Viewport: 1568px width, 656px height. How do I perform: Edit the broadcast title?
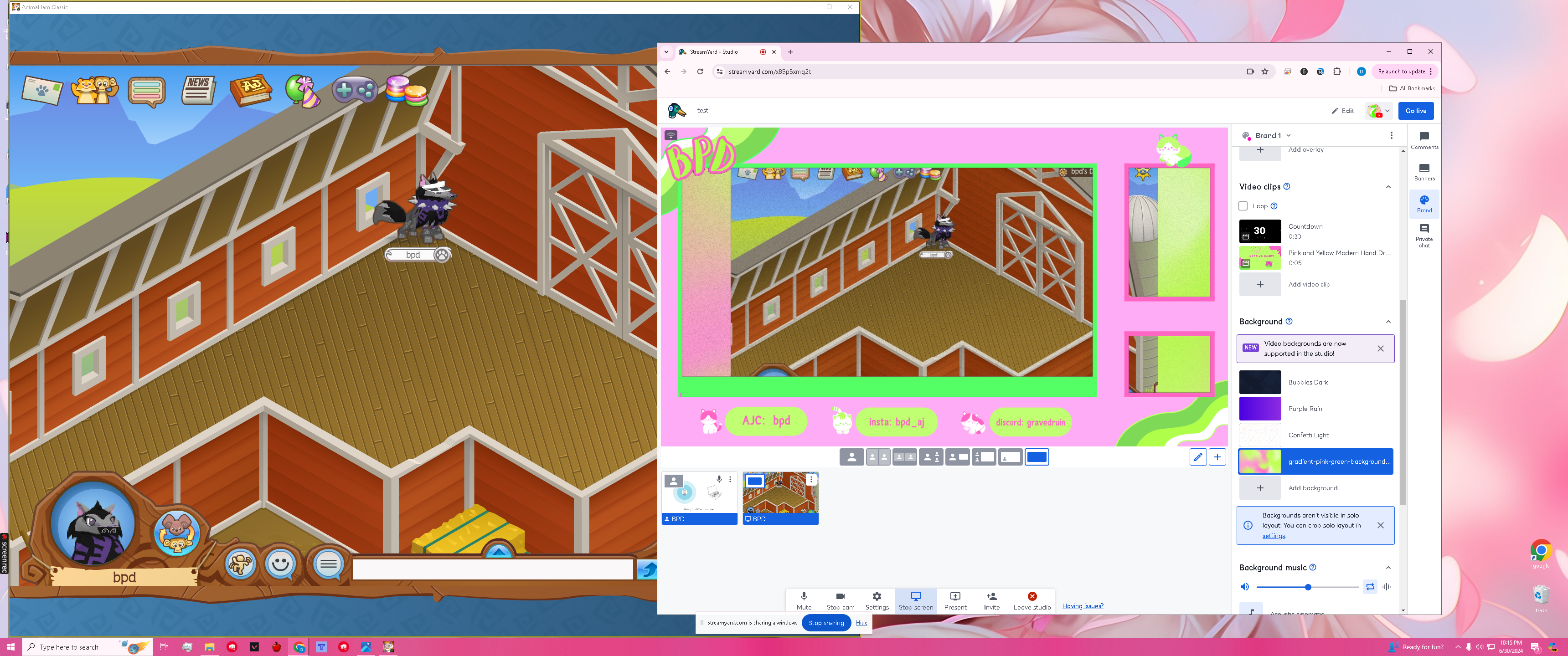[x=1343, y=111]
